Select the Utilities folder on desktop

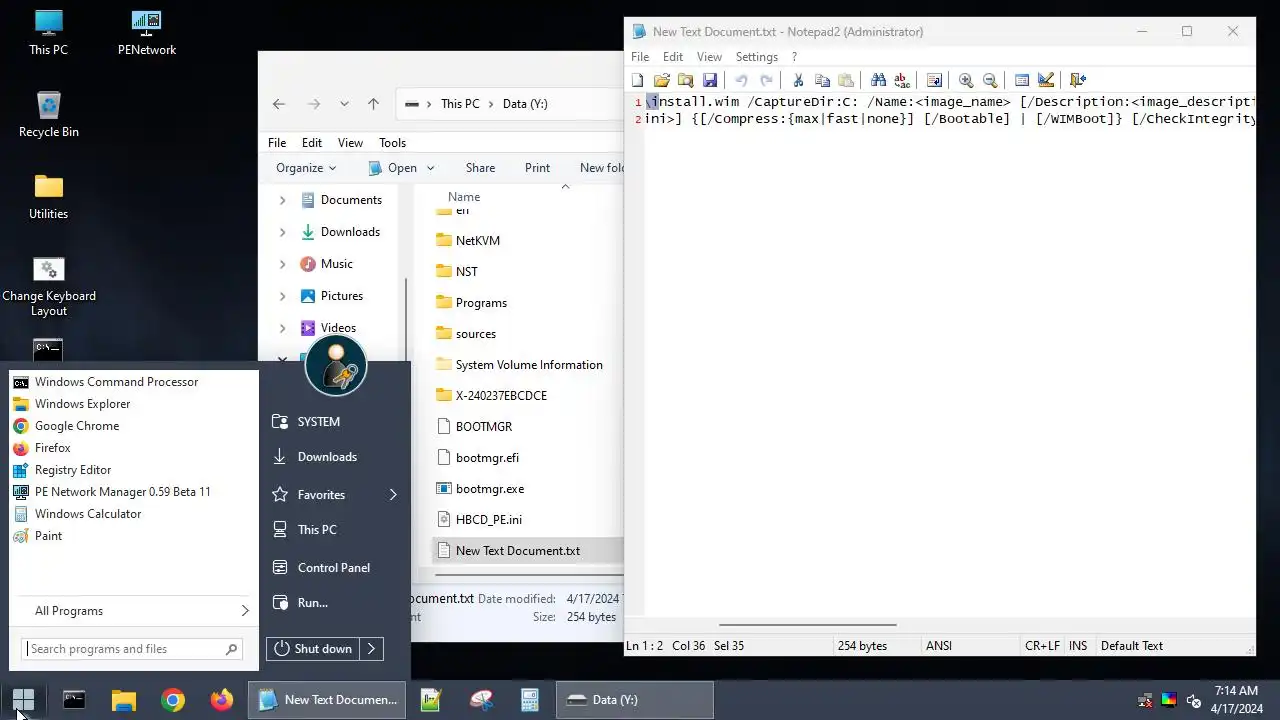coord(48,197)
